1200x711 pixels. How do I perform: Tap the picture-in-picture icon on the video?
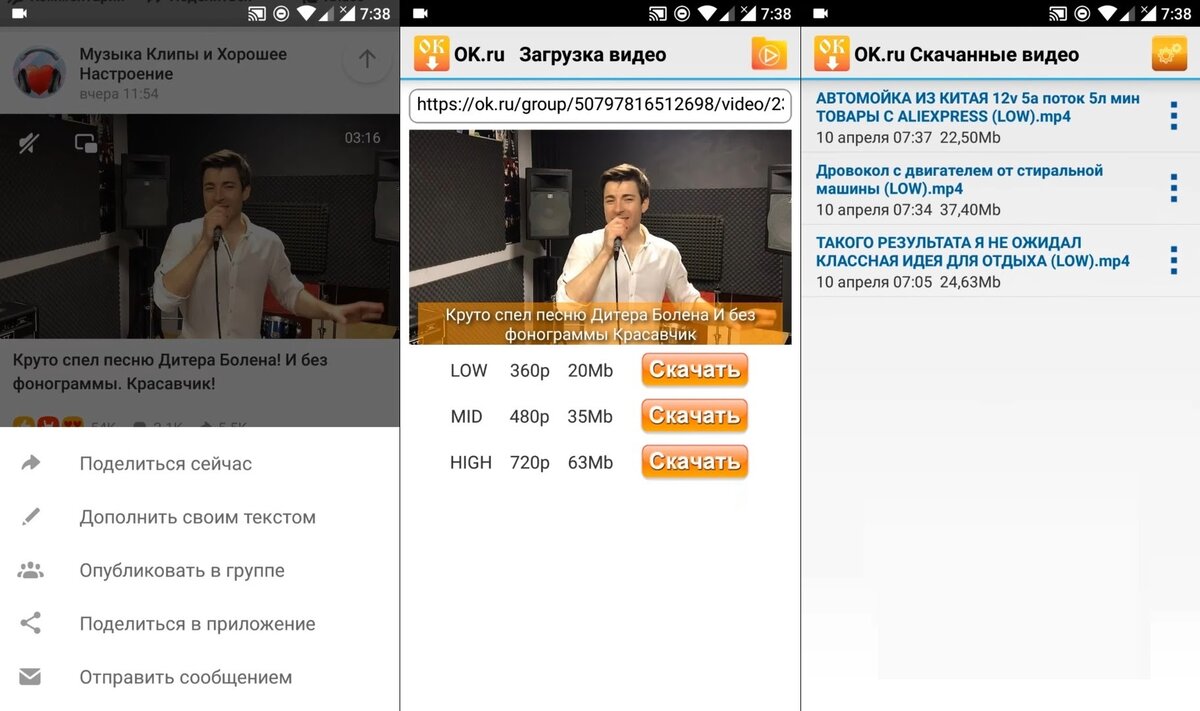(86, 143)
